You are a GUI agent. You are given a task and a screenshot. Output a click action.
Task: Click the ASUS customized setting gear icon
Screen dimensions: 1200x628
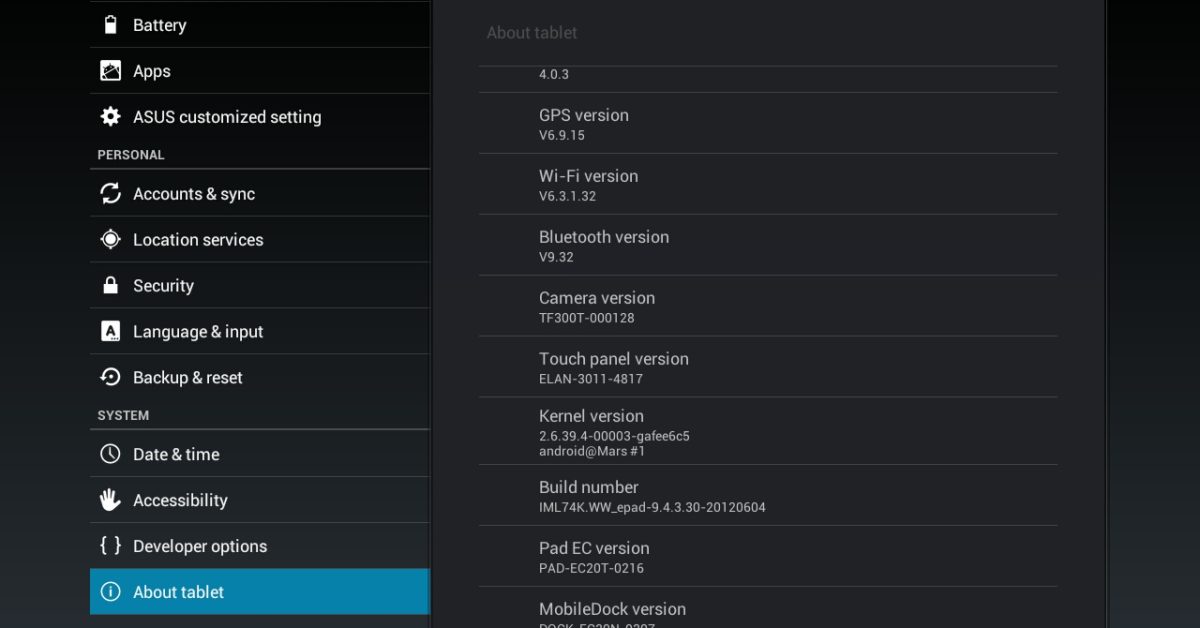[x=110, y=117]
